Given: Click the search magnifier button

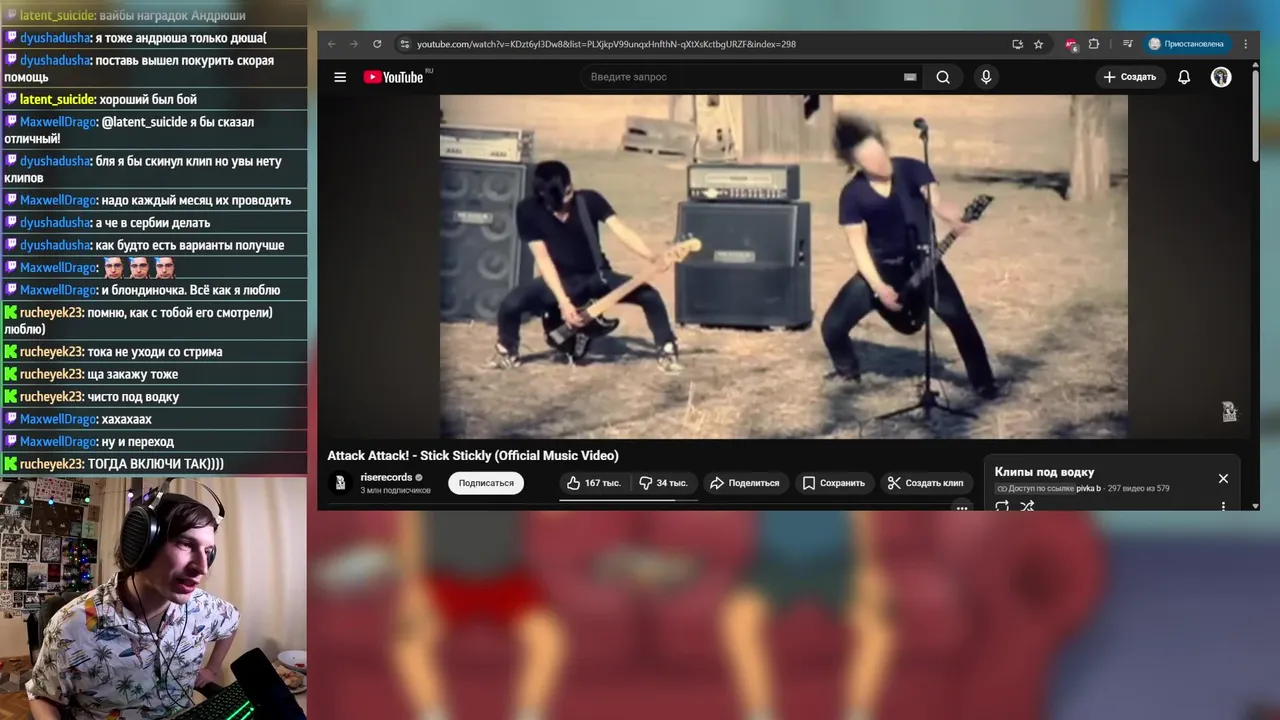Looking at the screenshot, I should coord(943,77).
